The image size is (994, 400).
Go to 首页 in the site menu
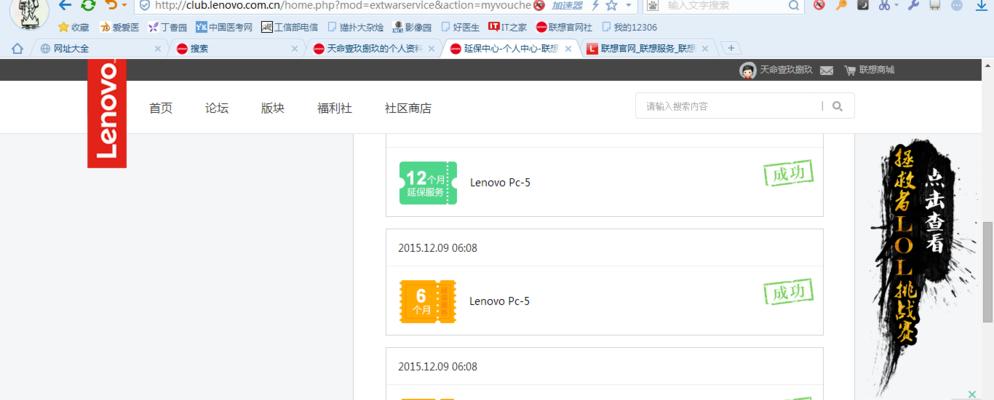coord(160,108)
